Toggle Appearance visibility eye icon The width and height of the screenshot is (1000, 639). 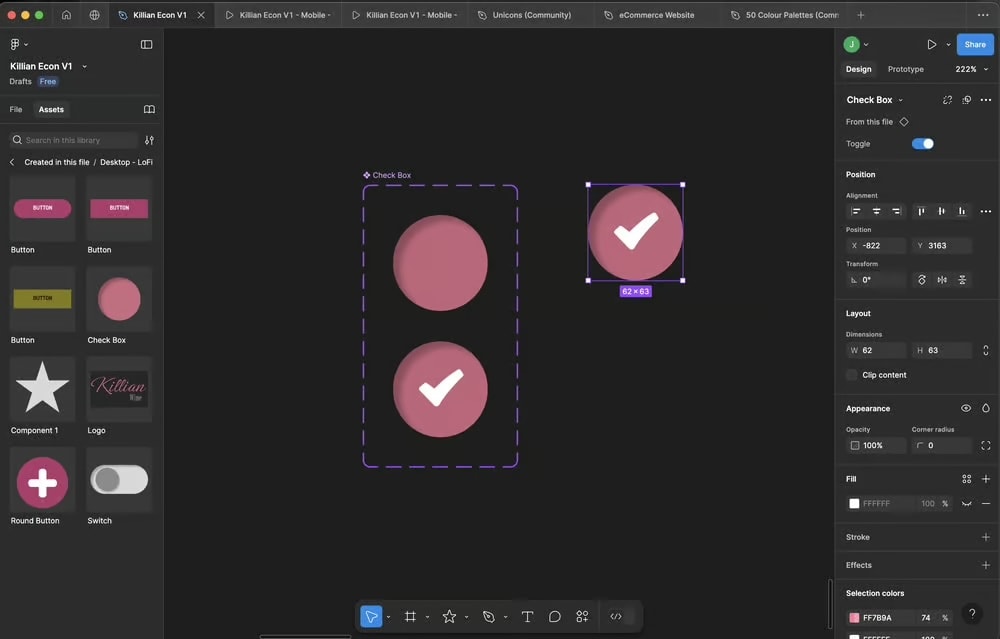pyautogui.click(x=966, y=408)
